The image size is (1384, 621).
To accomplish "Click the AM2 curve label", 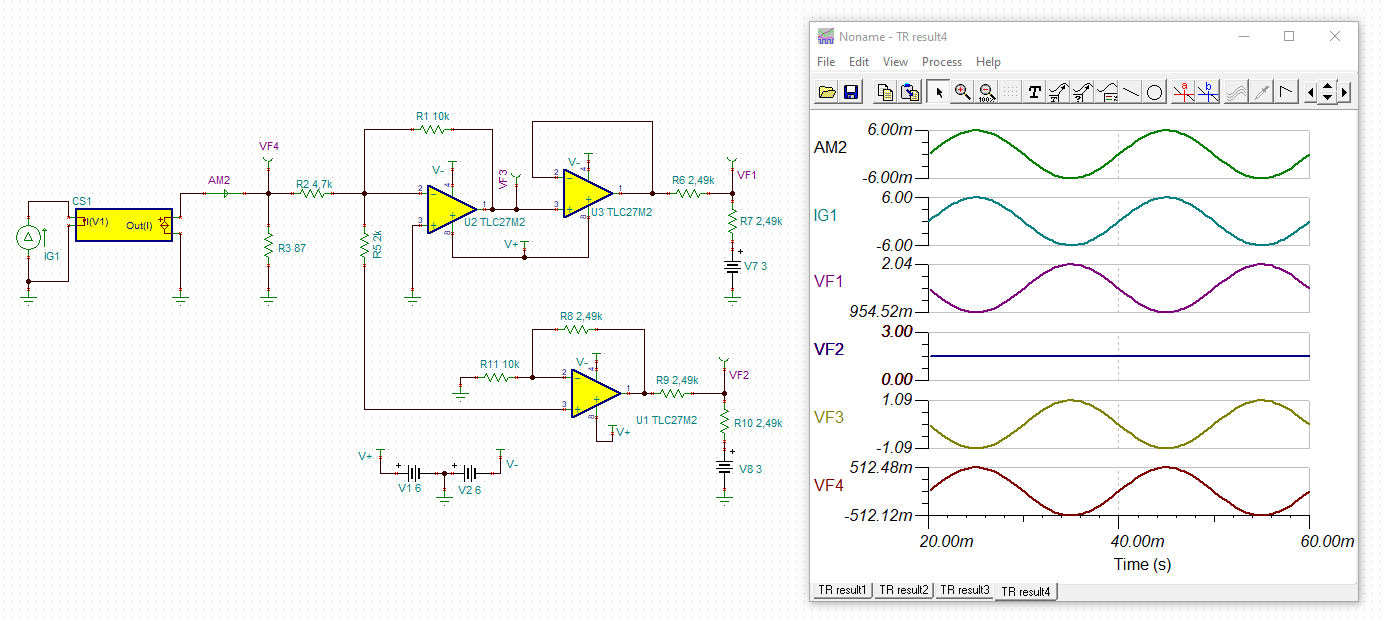I will (x=831, y=147).
